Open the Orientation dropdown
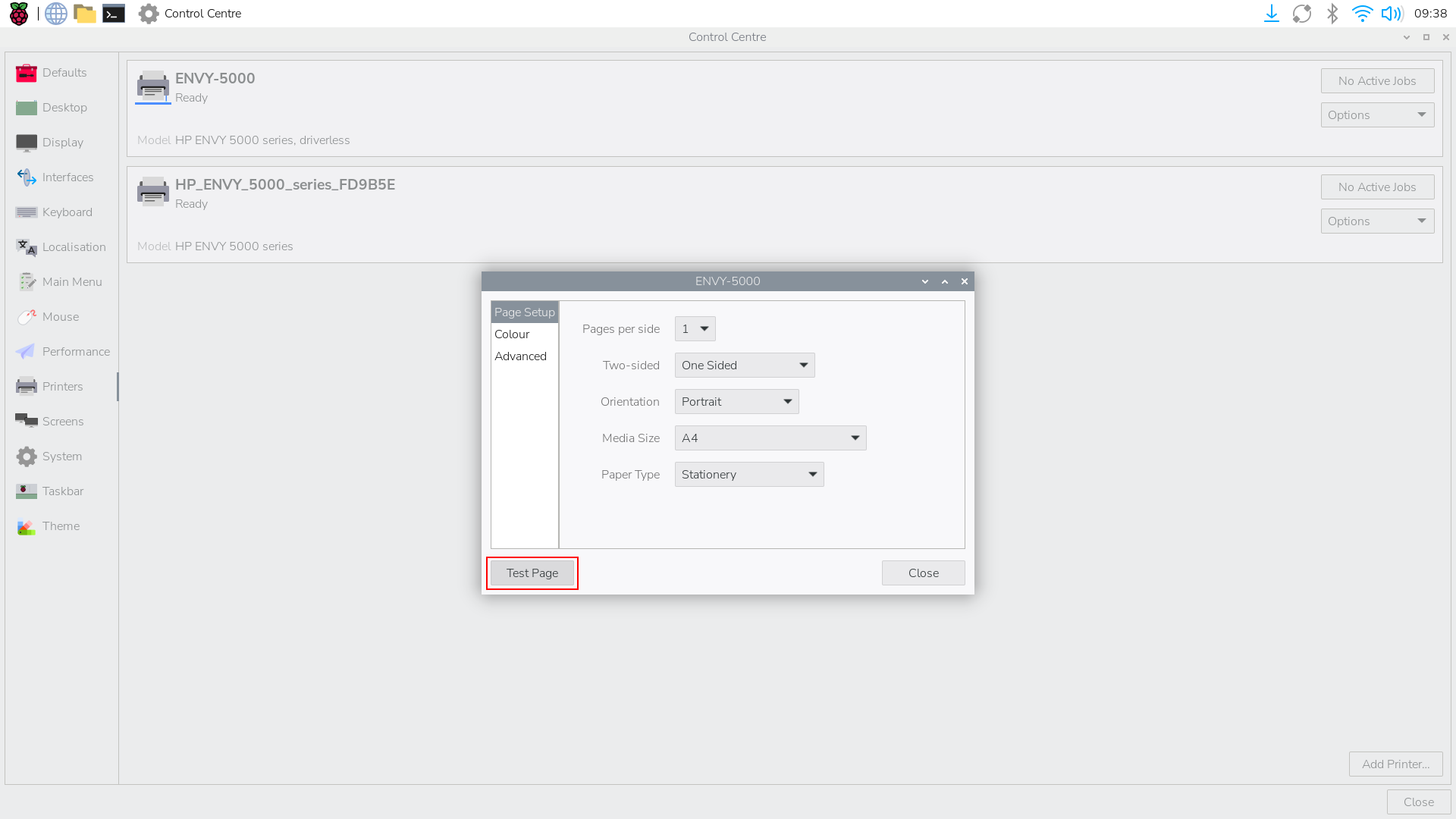Screen dimensions: 1456x819 (x=737, y=402)
